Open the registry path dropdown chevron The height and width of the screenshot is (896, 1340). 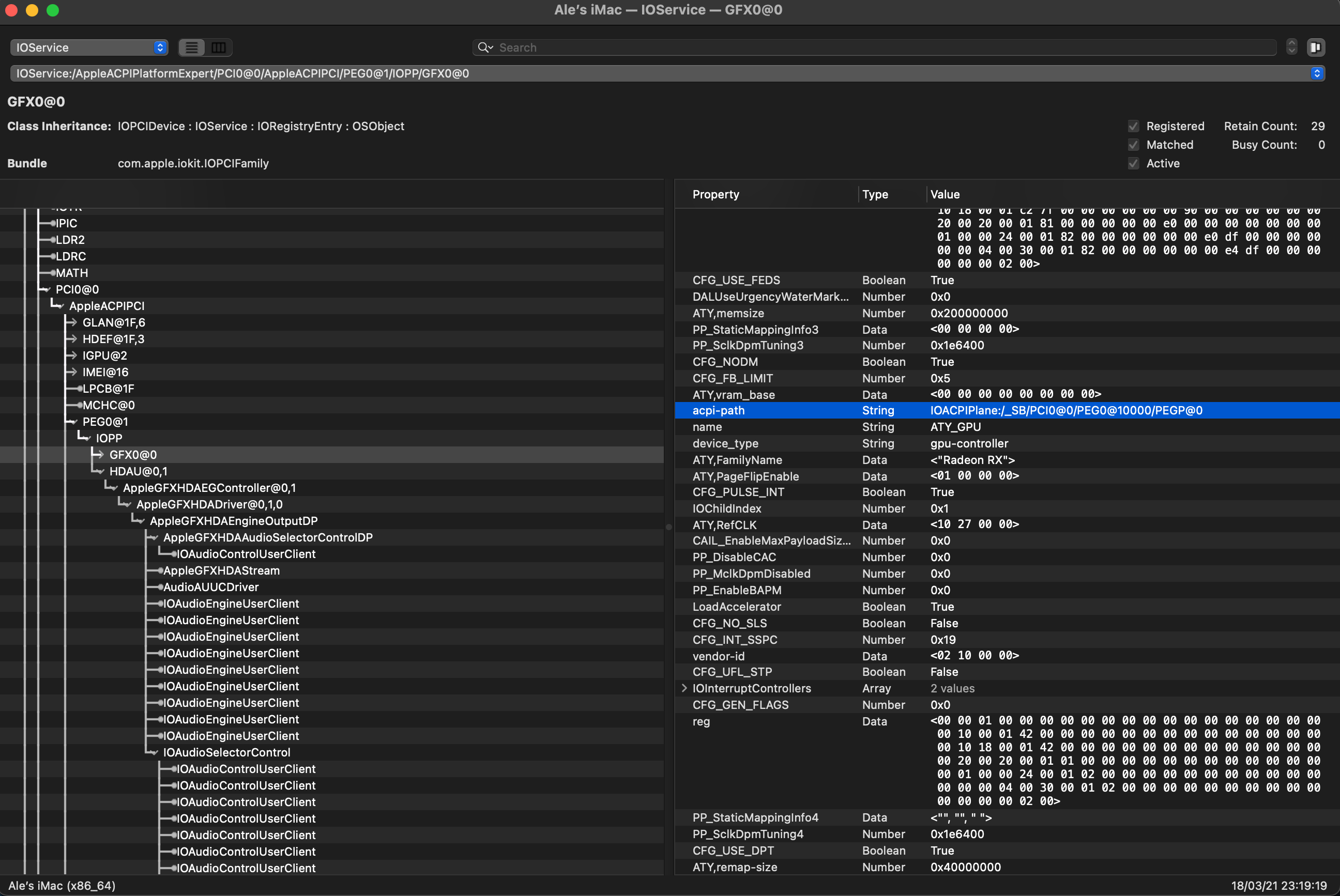point(1317,73)
